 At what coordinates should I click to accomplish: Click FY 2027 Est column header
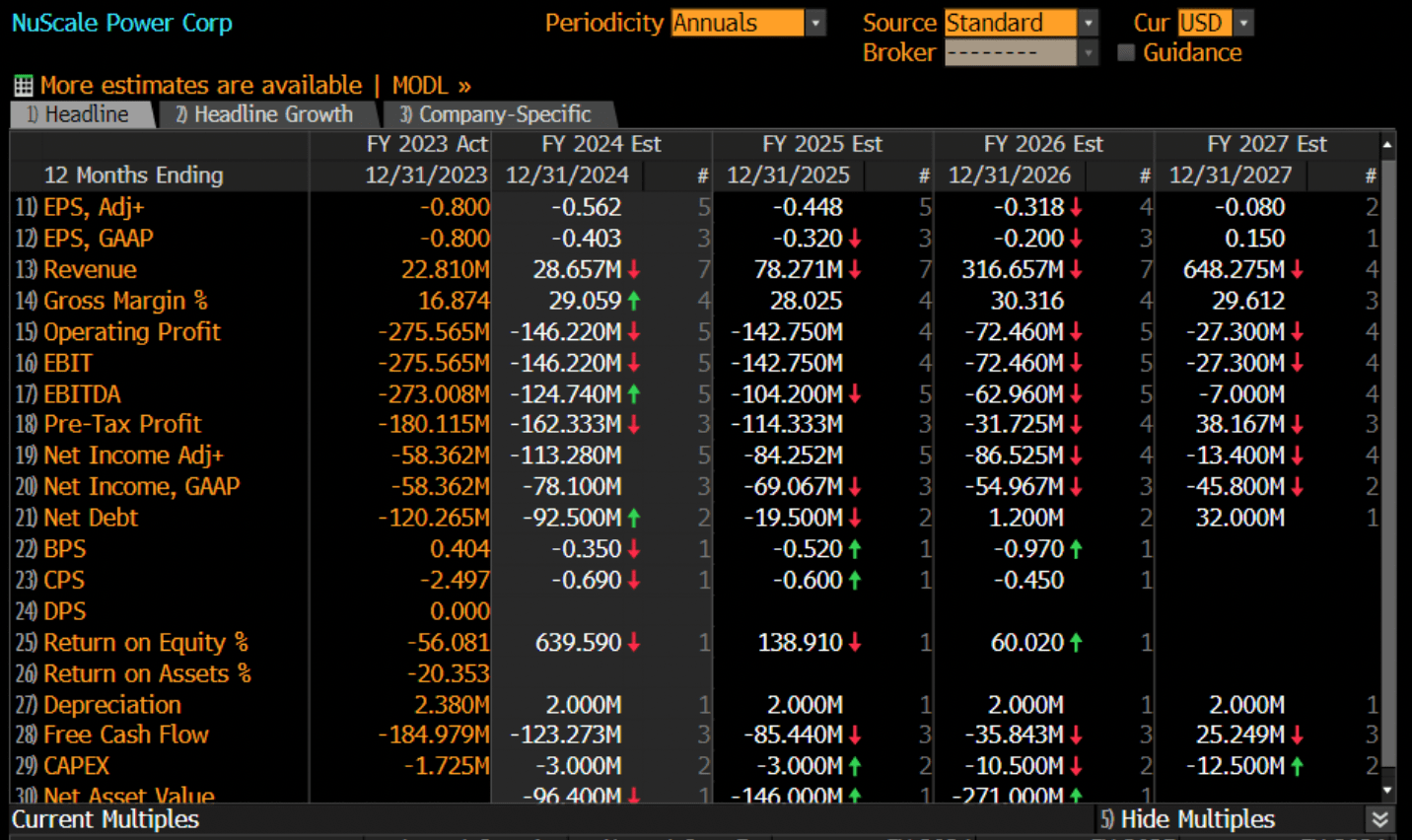click(x=1267, y=144)
